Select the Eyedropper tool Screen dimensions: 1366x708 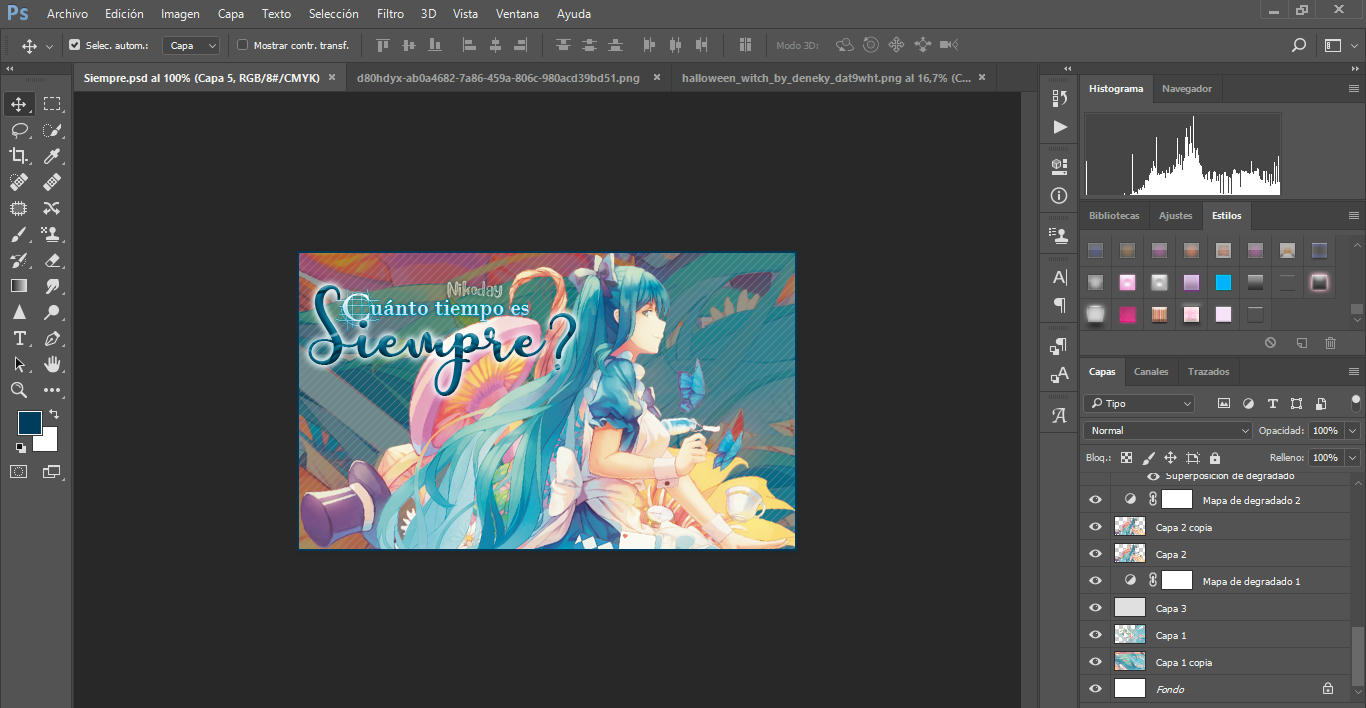click(x=52, y=156)
